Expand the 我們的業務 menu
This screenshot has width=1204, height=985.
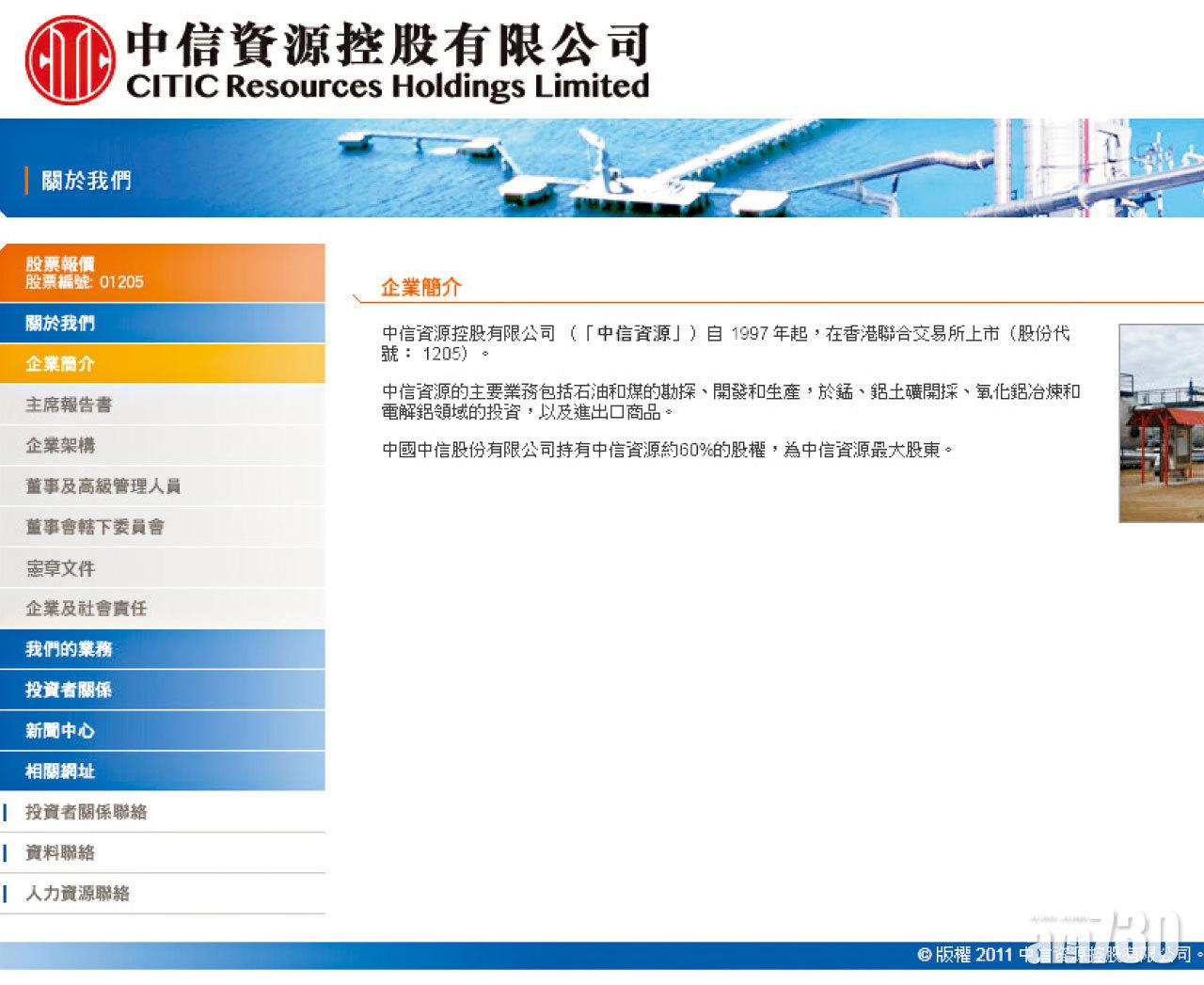click(163, 649)
